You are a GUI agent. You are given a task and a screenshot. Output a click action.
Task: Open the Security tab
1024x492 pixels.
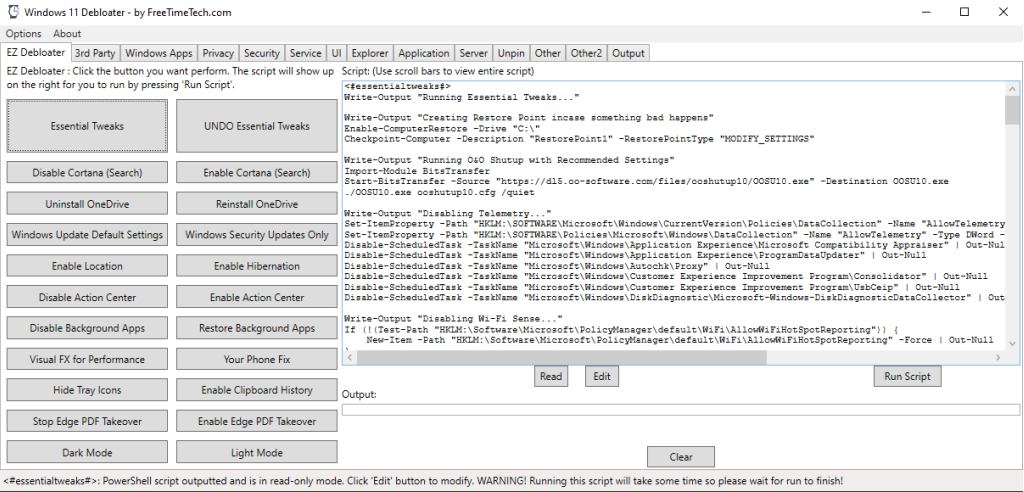click(x=262, y=54)
